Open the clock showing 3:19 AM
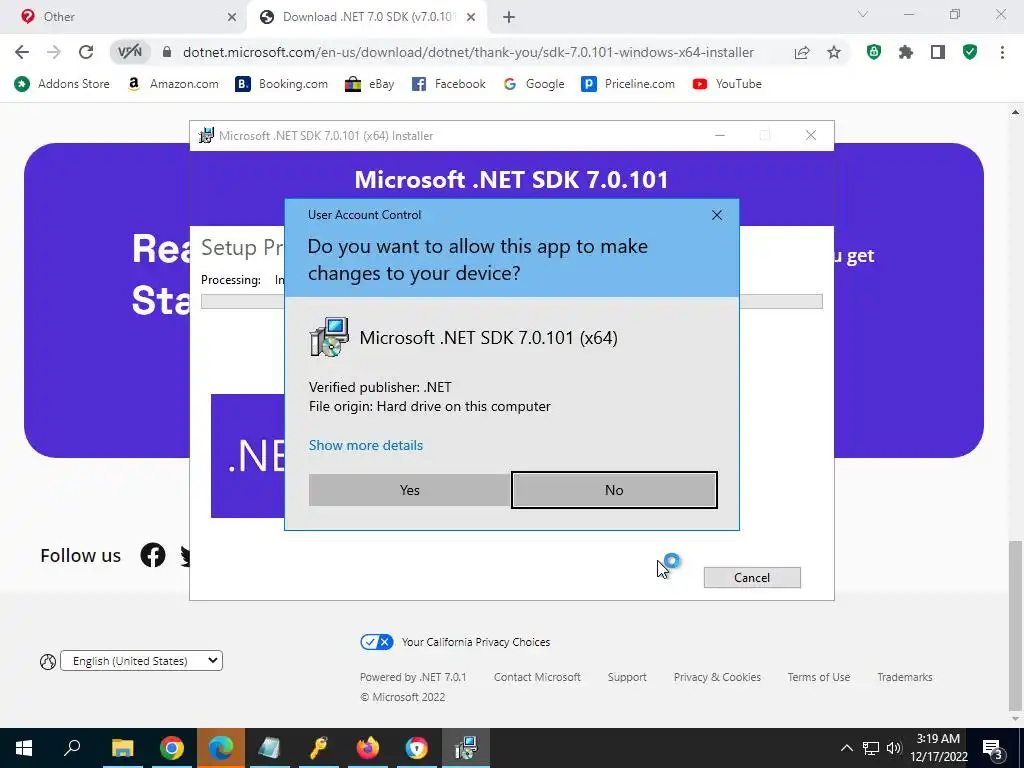Viewport: 1024px width, 768px height. click(x=938, y=748)
